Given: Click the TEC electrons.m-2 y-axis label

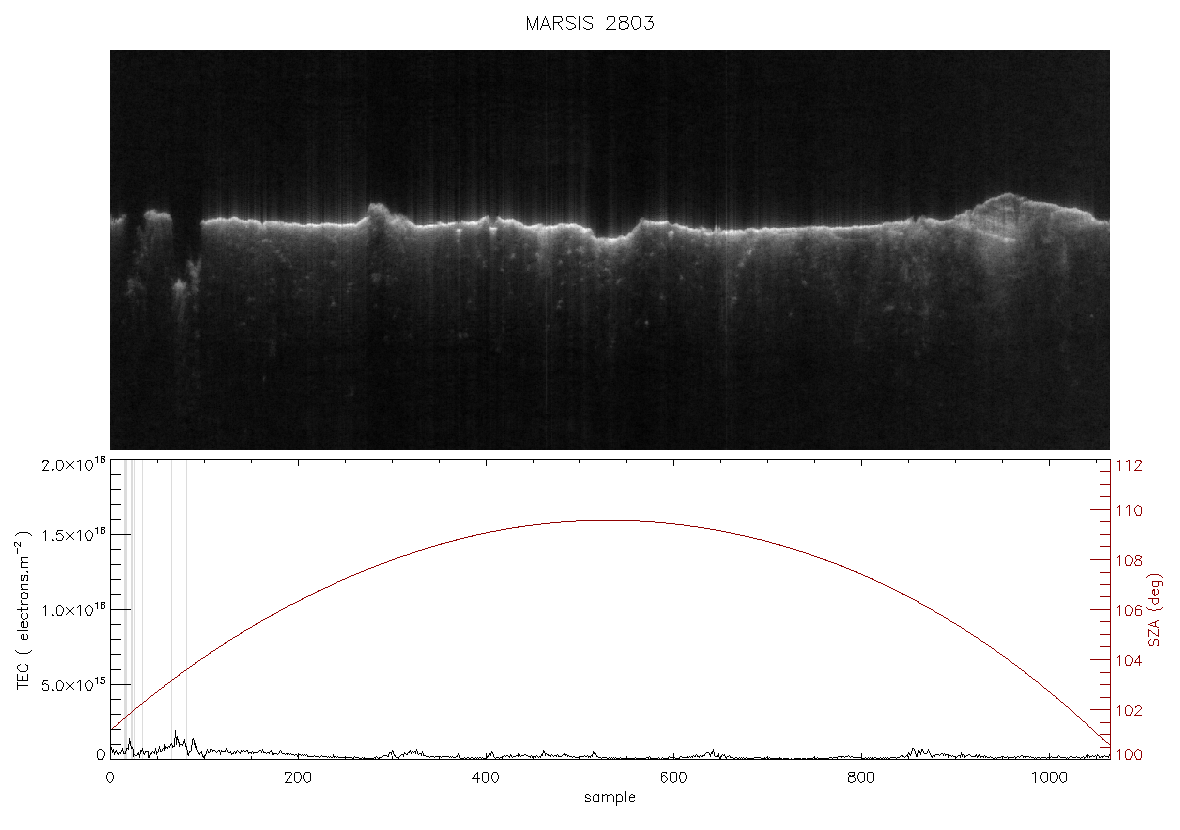Looking at the screenshot, I should tap(24, 610).
